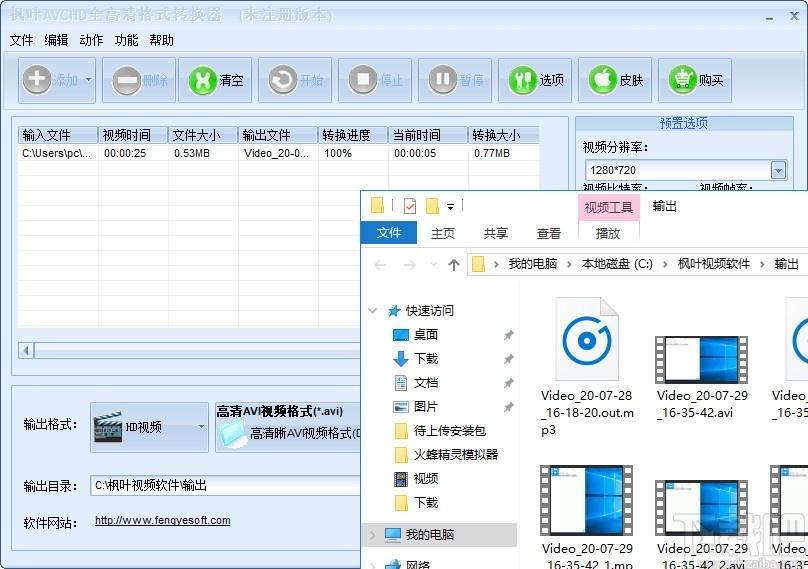
Task: Click the Explorer back arrow
Action: [380, 265]
